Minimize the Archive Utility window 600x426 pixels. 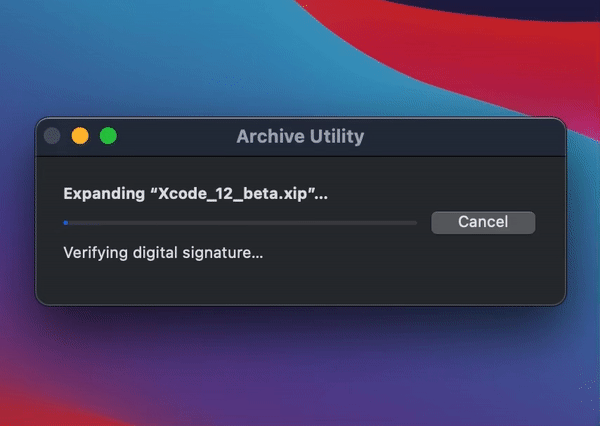click(x=80, y=136)
